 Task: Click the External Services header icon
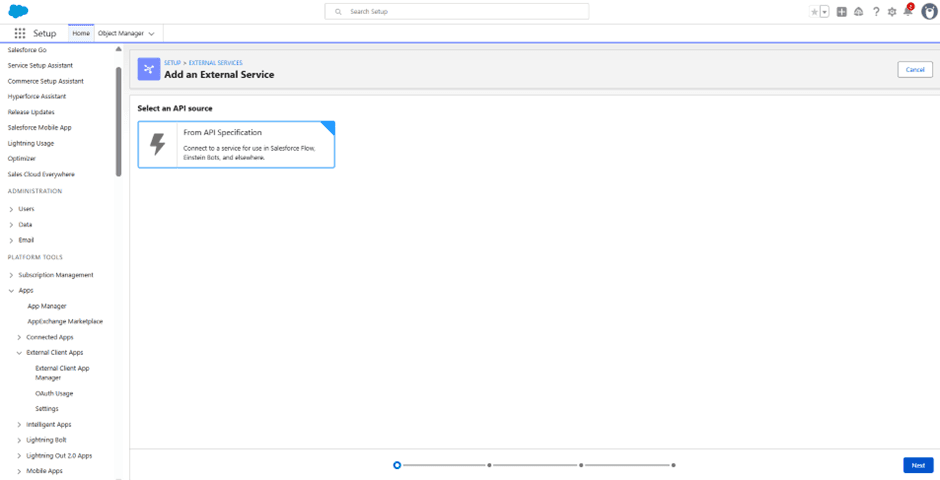(149, 69)
